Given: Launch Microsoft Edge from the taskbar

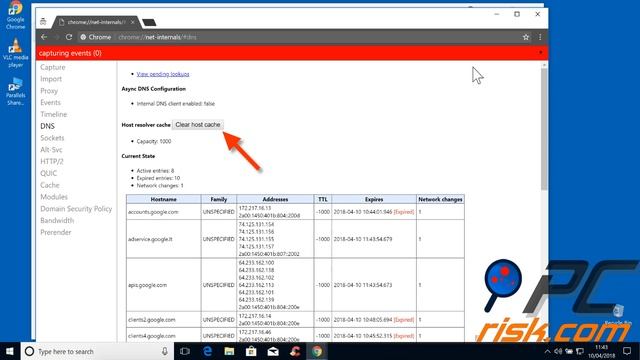Looking at the screenshot, I should pyautogui.click(x=207, y=351).
